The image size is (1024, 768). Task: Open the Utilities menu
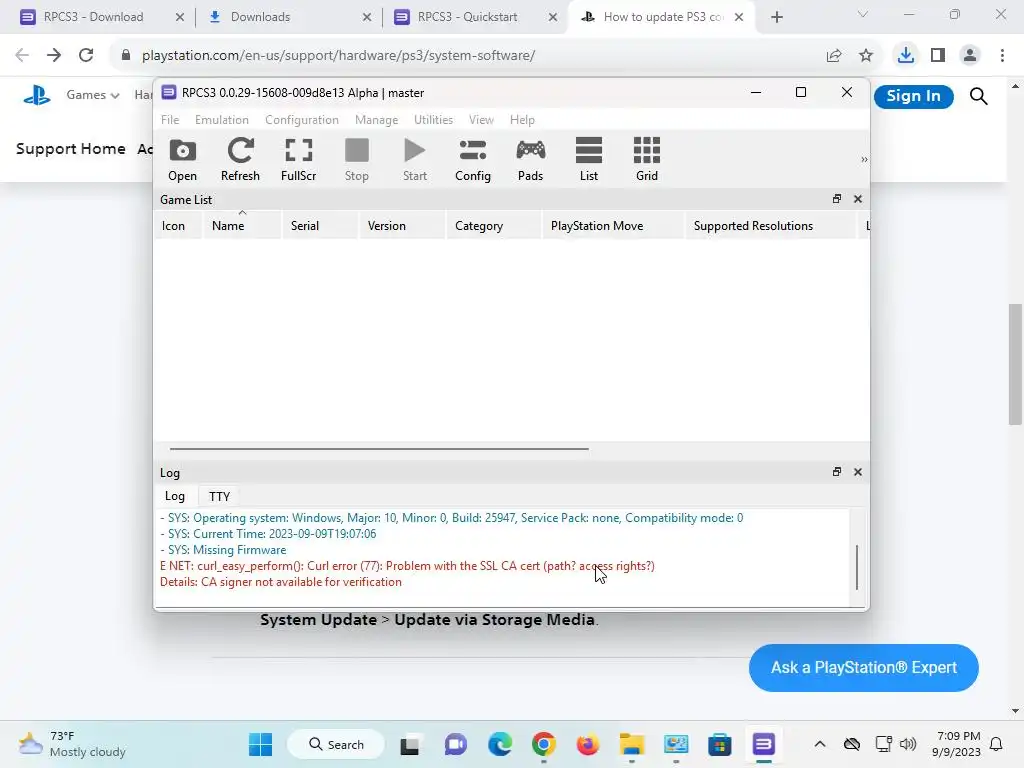[433, 120]
